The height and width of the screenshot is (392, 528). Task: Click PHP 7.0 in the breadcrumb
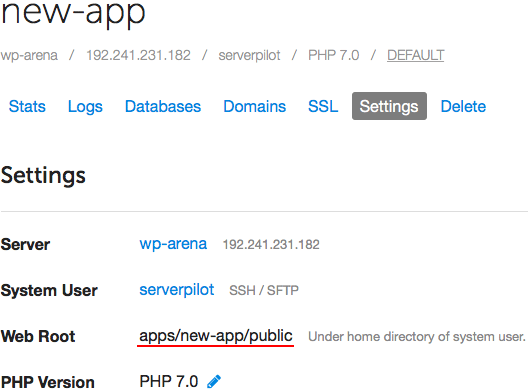pyautogui.click(x=334, y=55)
